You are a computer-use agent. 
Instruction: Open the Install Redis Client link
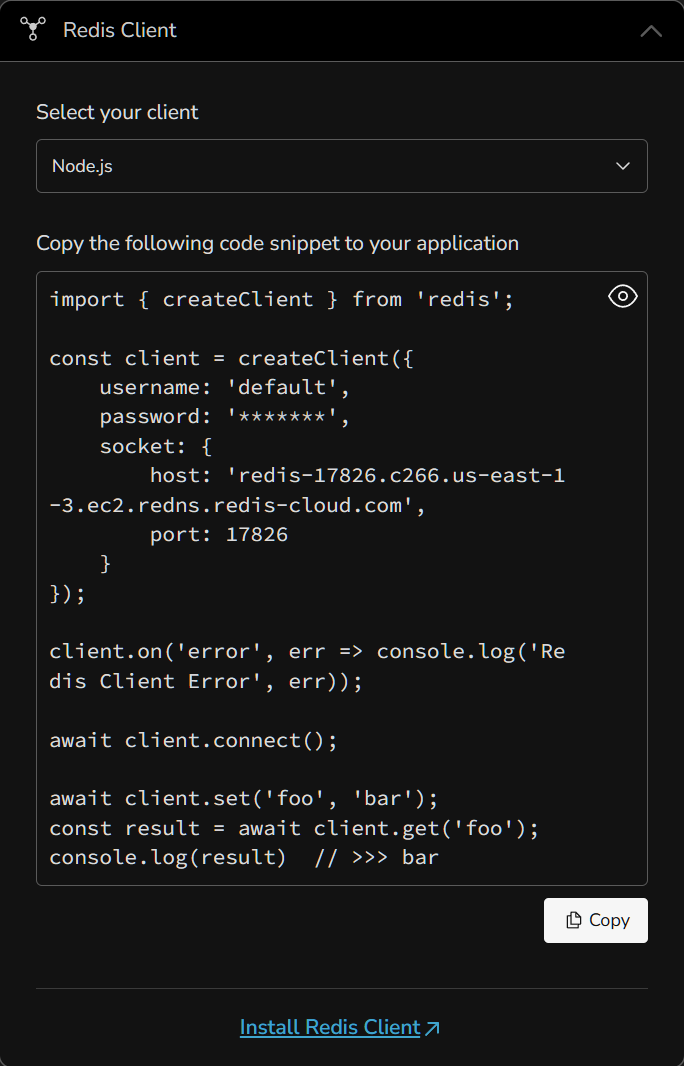(x=340, y=1027)
